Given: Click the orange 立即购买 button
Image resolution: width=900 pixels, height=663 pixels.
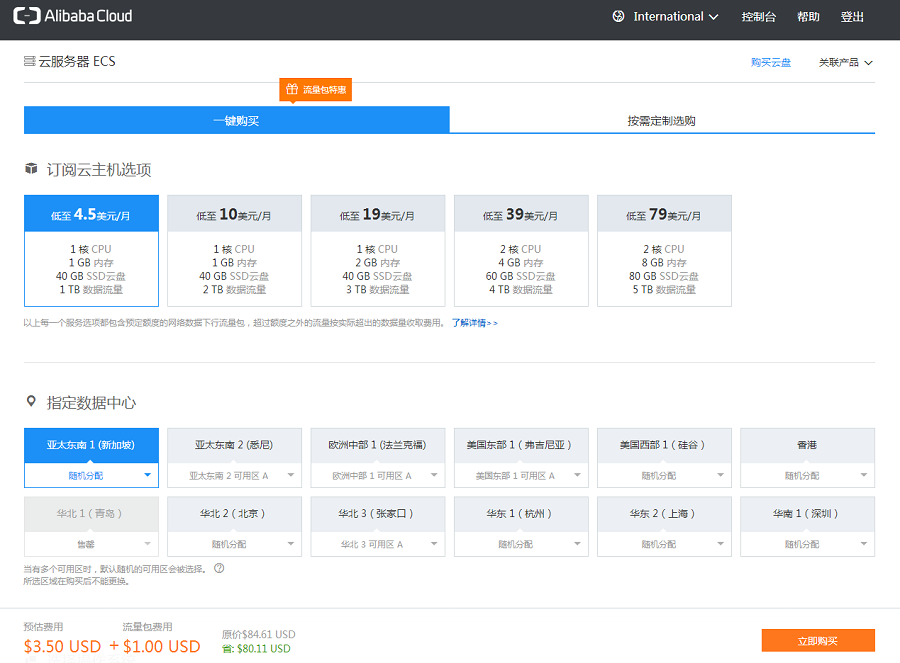Looking at the screenshot, I should 818,641.
